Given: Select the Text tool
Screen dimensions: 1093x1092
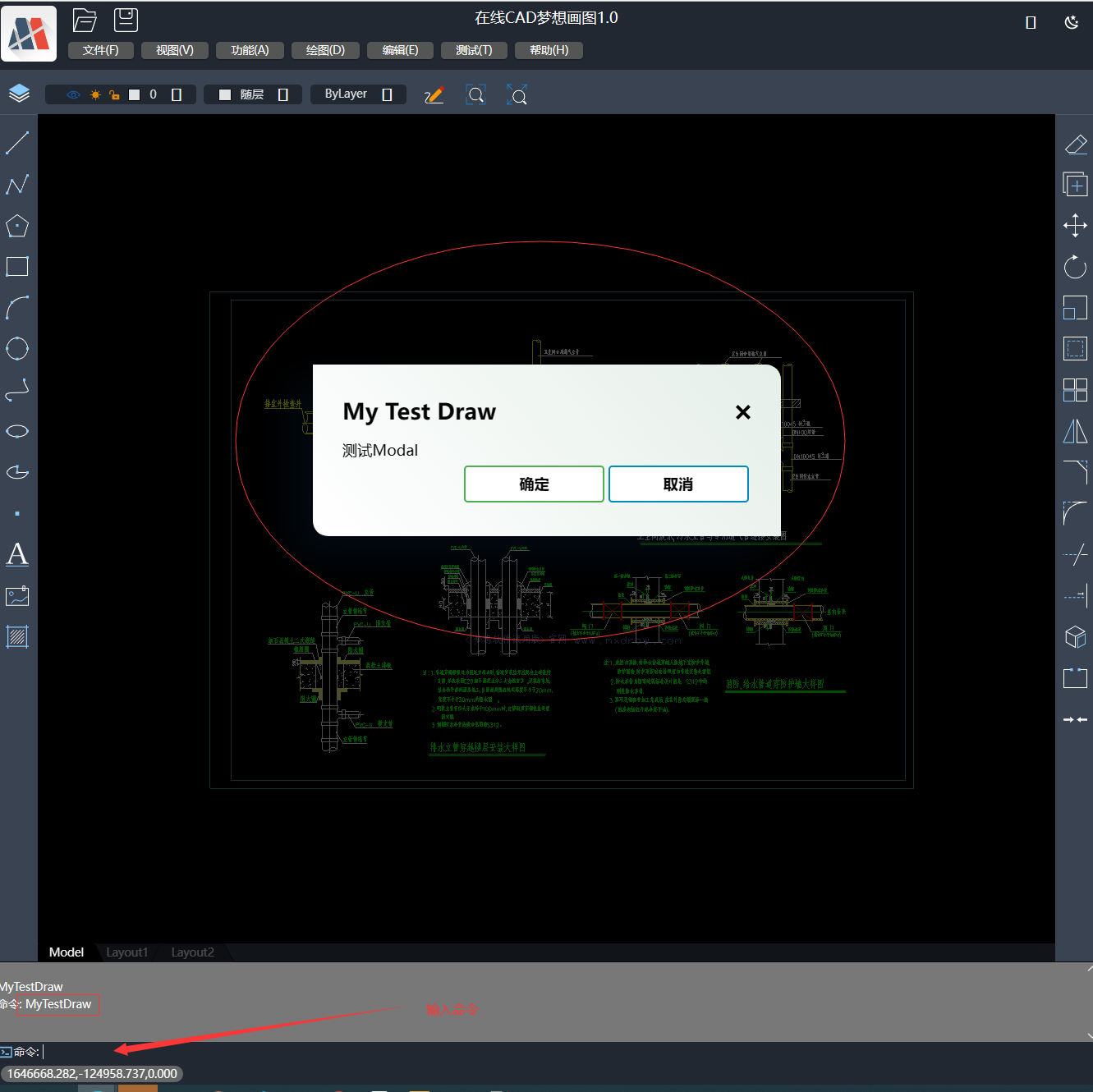Looking at the screenshot, I should click(17, 554).
